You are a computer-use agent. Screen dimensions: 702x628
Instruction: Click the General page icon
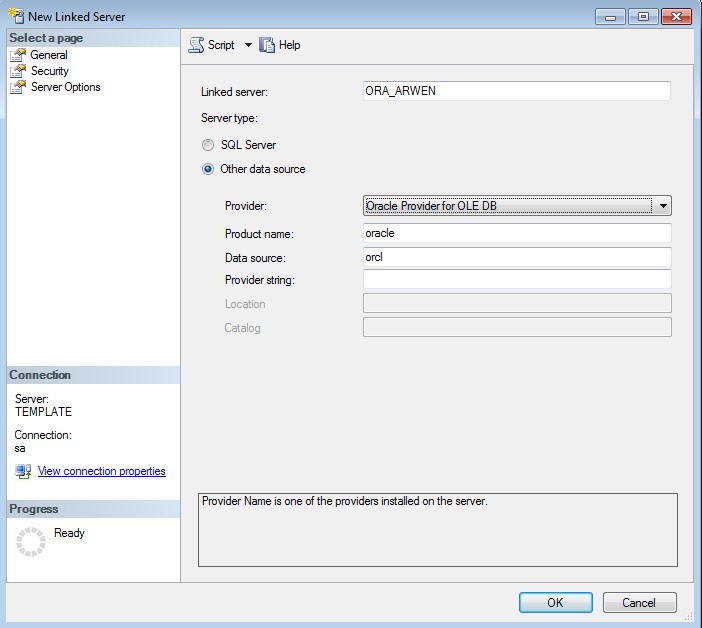18,55
